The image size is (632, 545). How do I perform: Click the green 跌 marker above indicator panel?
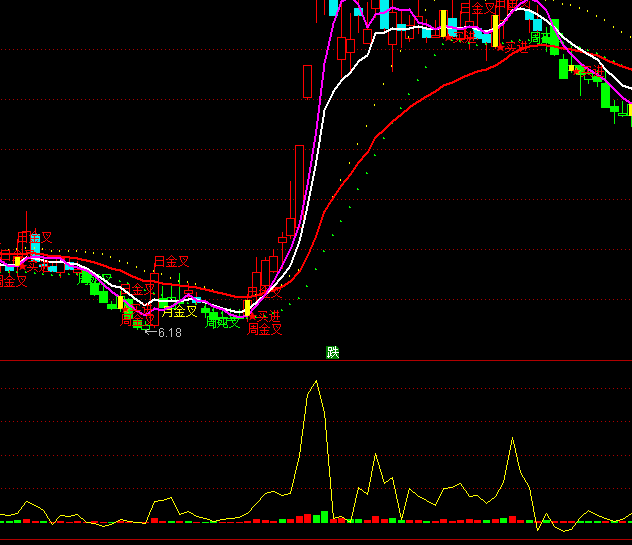click(333, 352)
